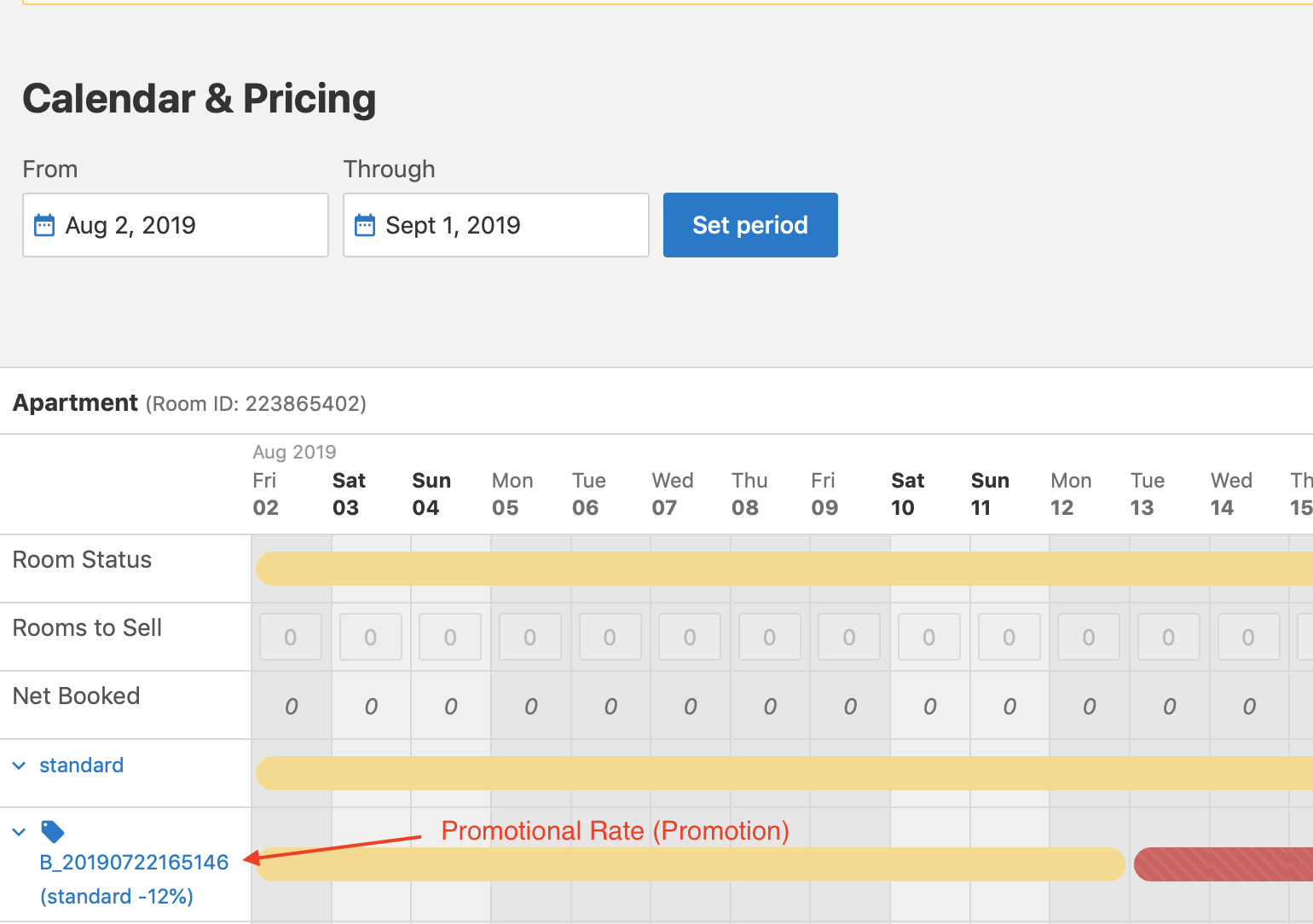Viewport: 1313px width, 924px height.
Task: Click the promotion tag icon
Action: (53, 831)
